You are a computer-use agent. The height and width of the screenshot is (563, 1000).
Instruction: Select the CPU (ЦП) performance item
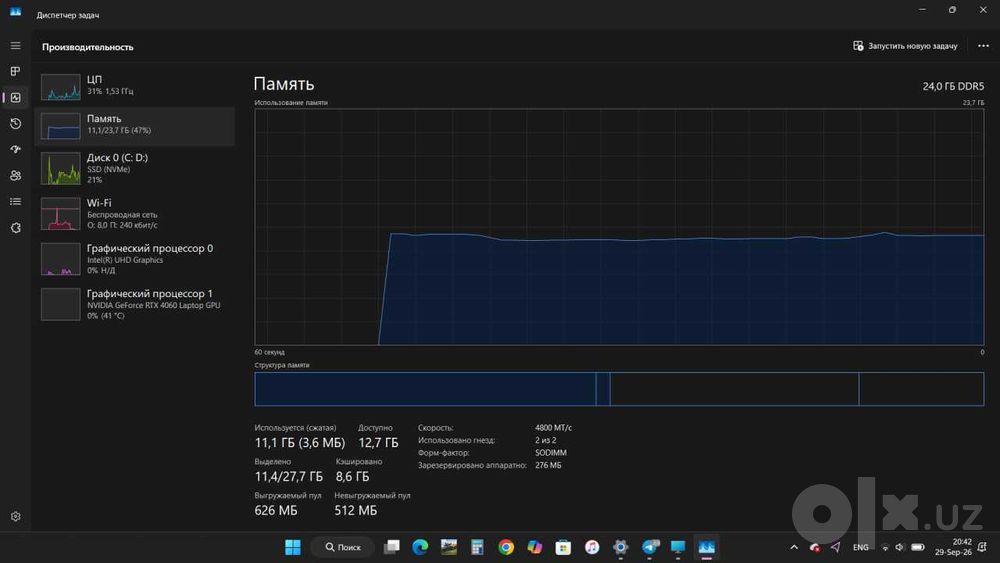[x=135, y=86]
